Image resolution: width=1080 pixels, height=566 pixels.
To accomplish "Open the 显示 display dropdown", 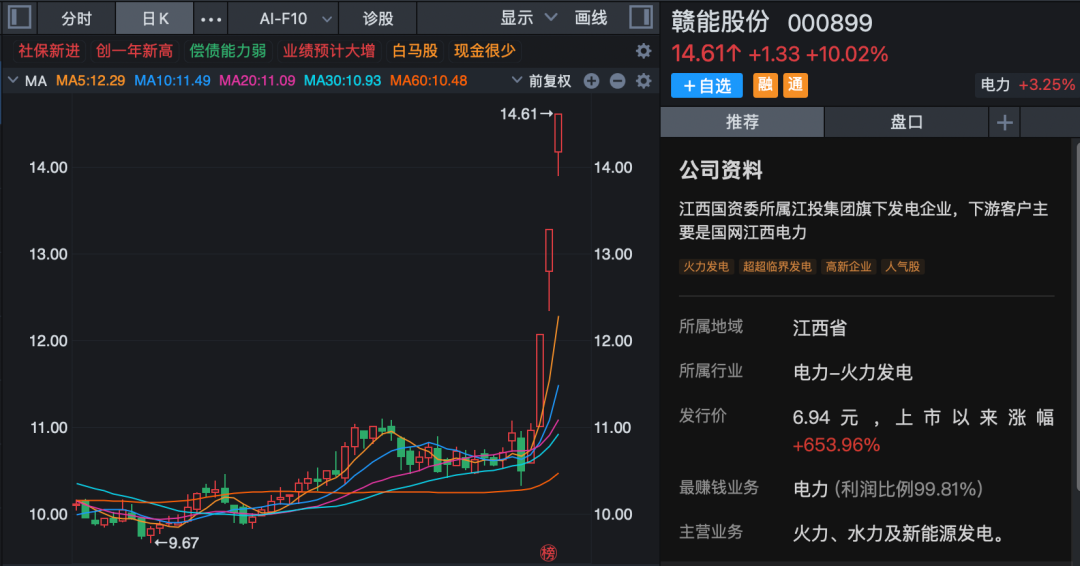I will point(529,18).
